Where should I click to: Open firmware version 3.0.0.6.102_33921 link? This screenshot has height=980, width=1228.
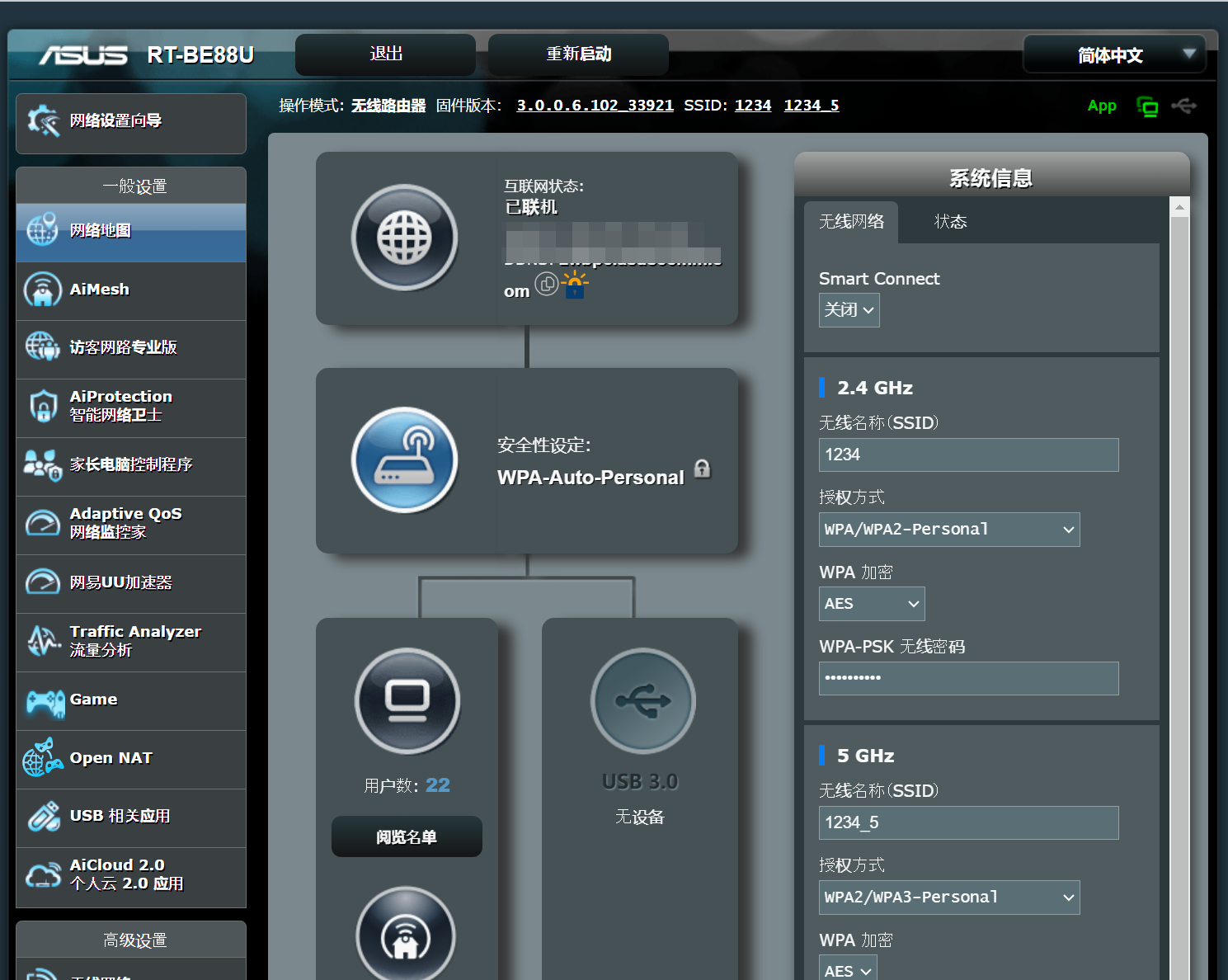[595, 106]
